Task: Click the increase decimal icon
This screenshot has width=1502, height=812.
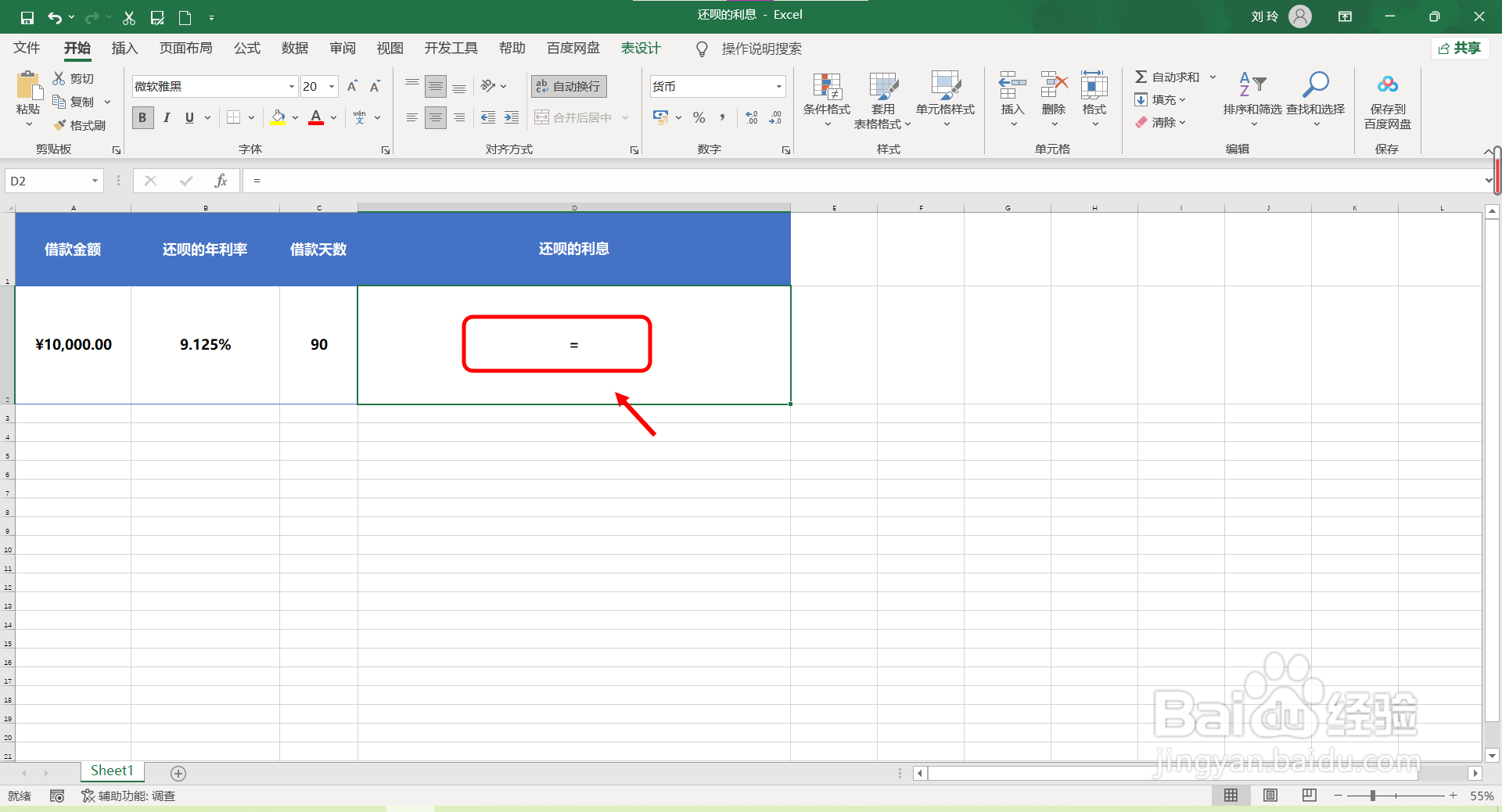Action: [752, 117]
